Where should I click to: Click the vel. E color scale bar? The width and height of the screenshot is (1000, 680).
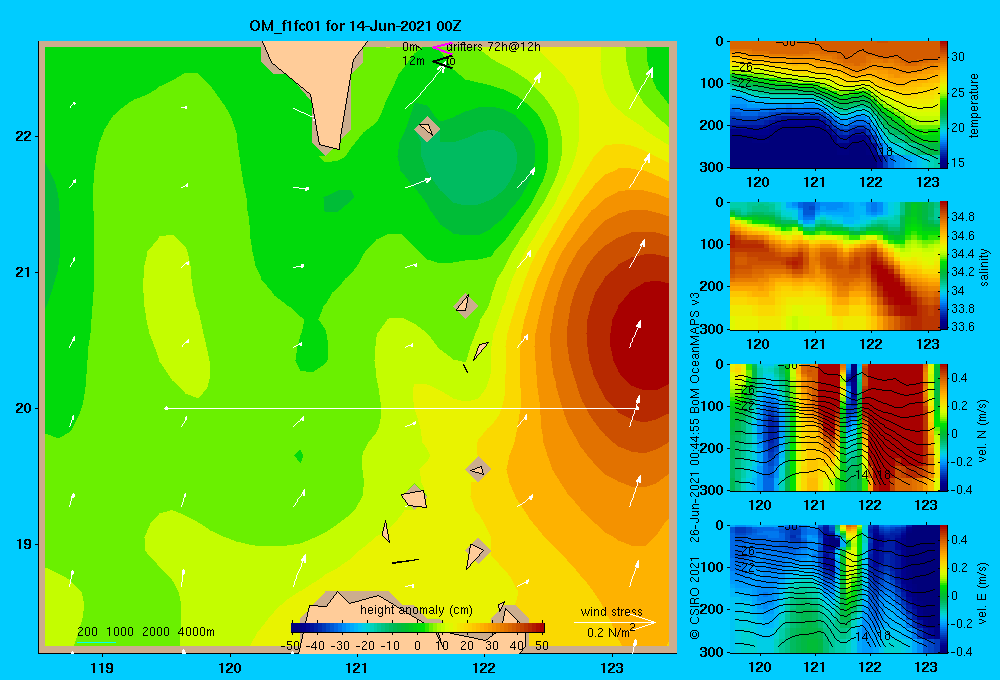pyautogui.click(x=944, y=589)
